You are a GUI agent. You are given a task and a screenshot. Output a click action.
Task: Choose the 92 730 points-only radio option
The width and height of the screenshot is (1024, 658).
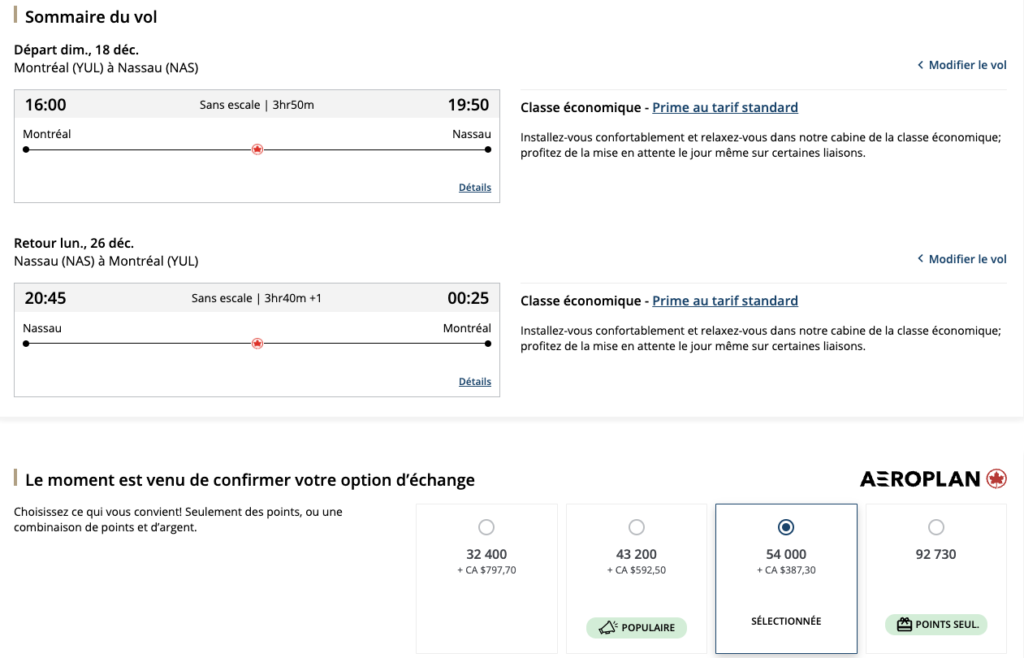936,527
